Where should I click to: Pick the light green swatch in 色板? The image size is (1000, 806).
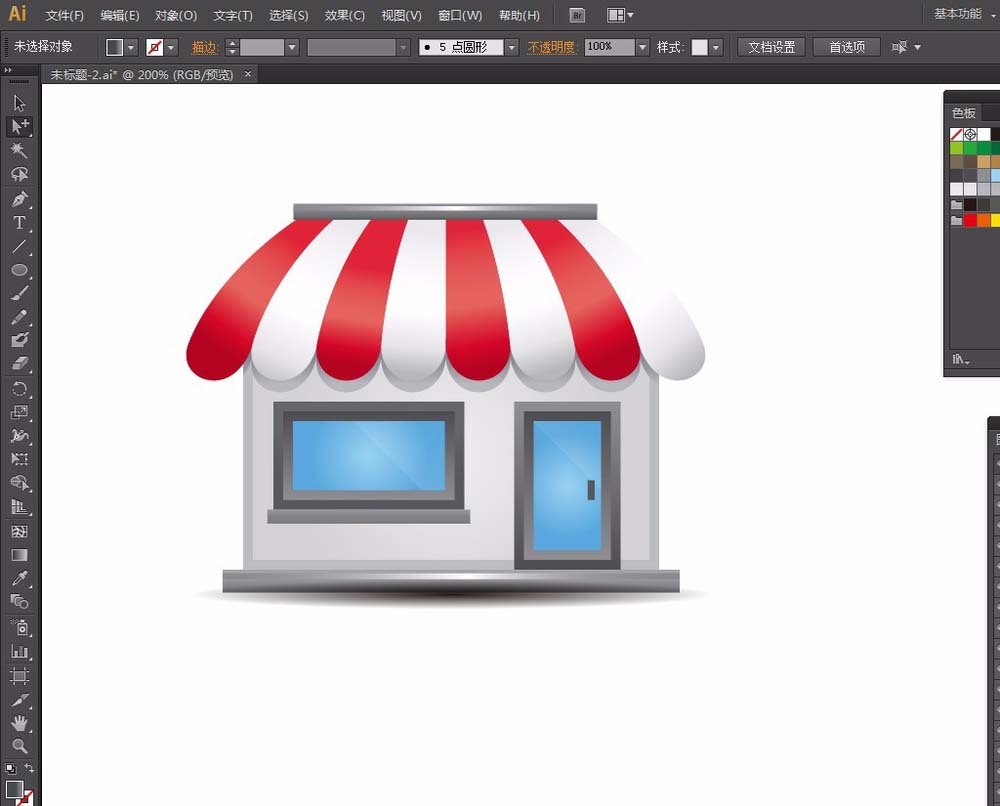pos(956,148)
